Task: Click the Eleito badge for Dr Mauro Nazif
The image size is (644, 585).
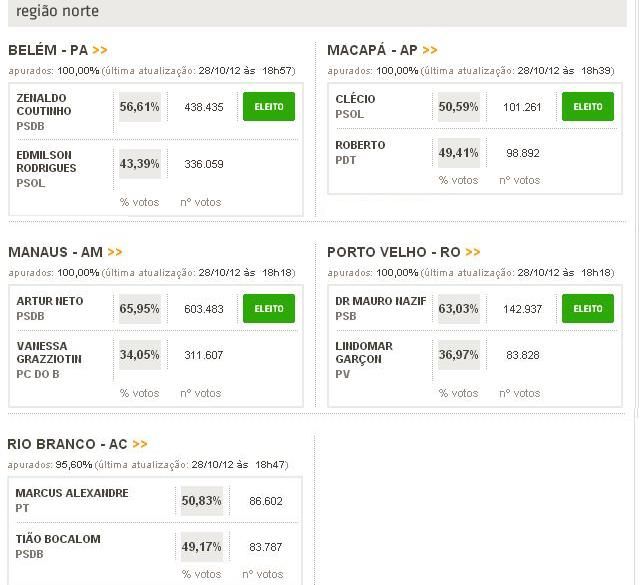Action: pyautogui.click(x=587, y=308)
